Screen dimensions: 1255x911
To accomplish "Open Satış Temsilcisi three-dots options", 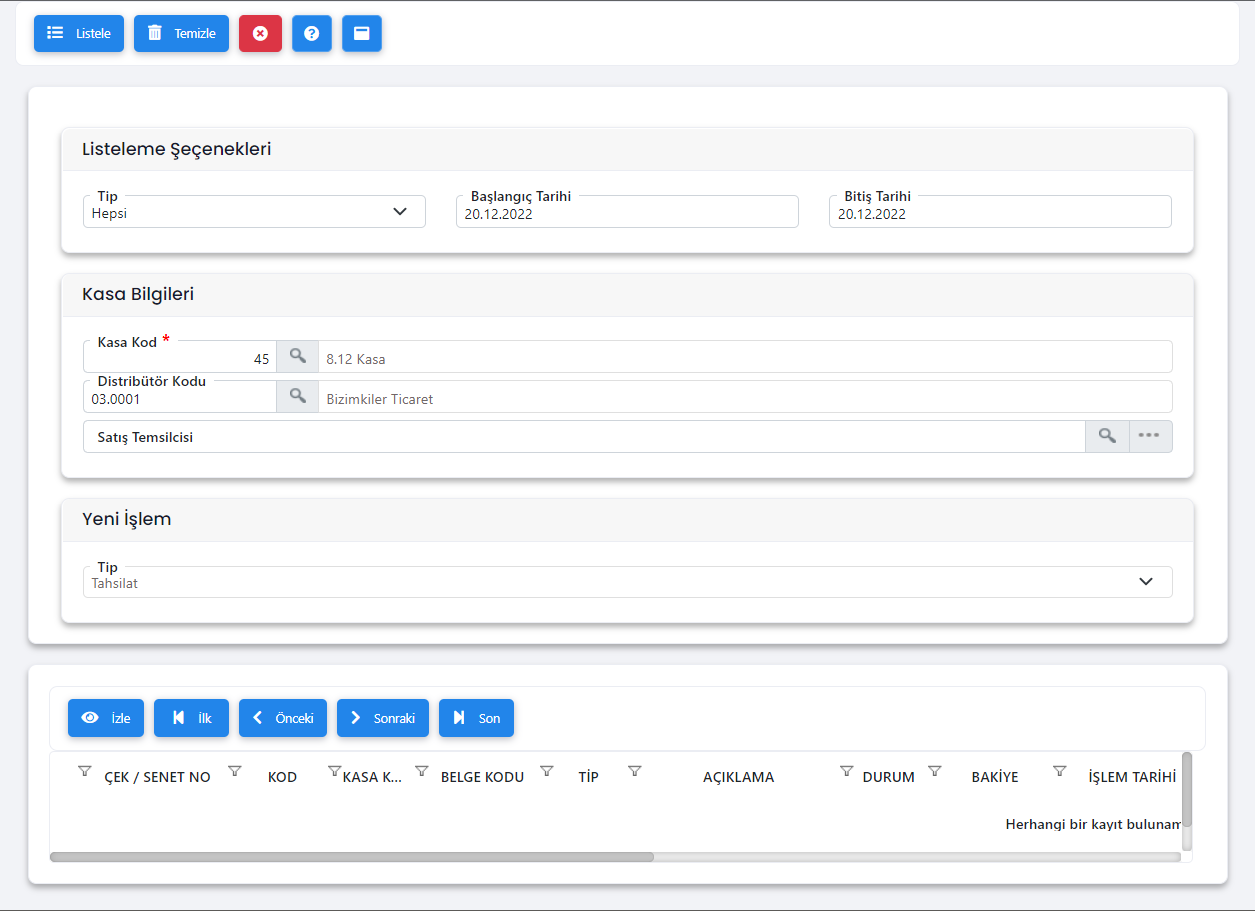I will click(1150, 436).
